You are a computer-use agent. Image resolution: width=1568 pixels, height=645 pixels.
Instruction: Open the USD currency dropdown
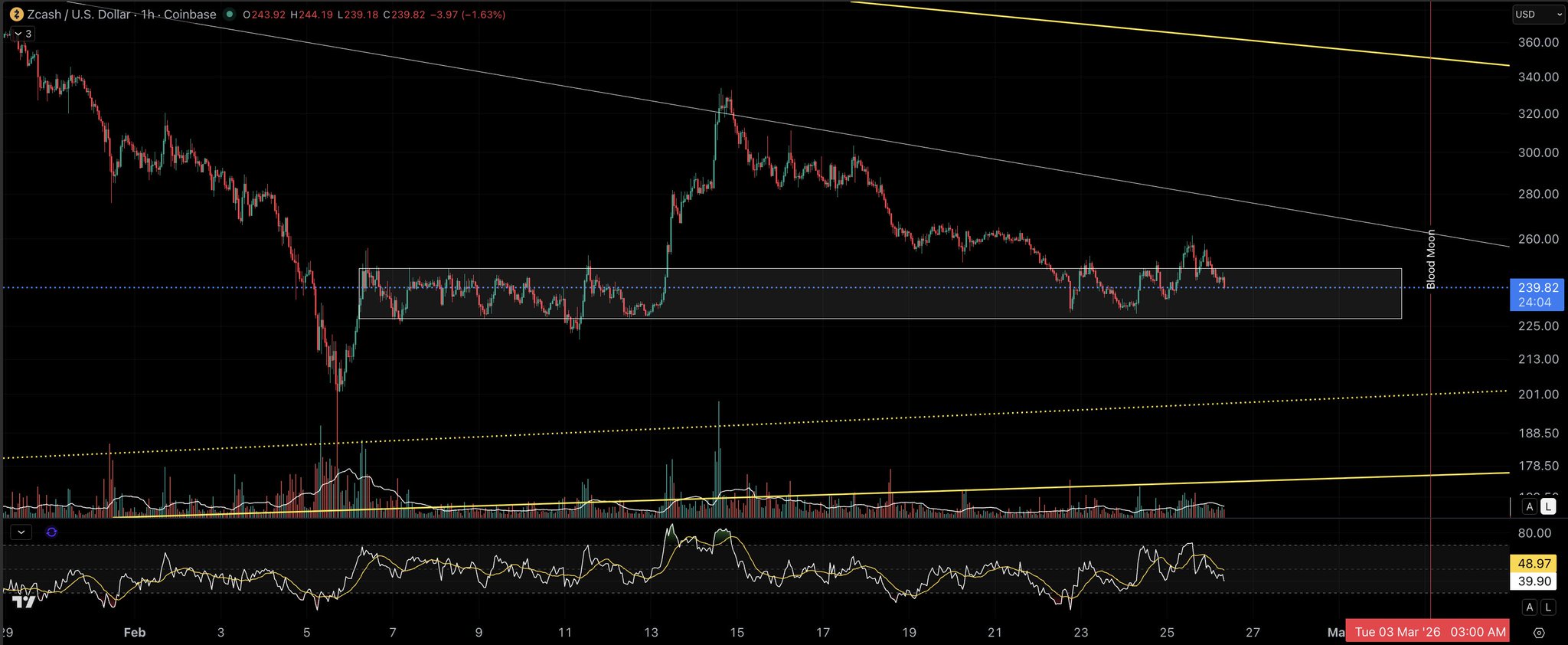pyautogui.click(x=1537, y=15)
